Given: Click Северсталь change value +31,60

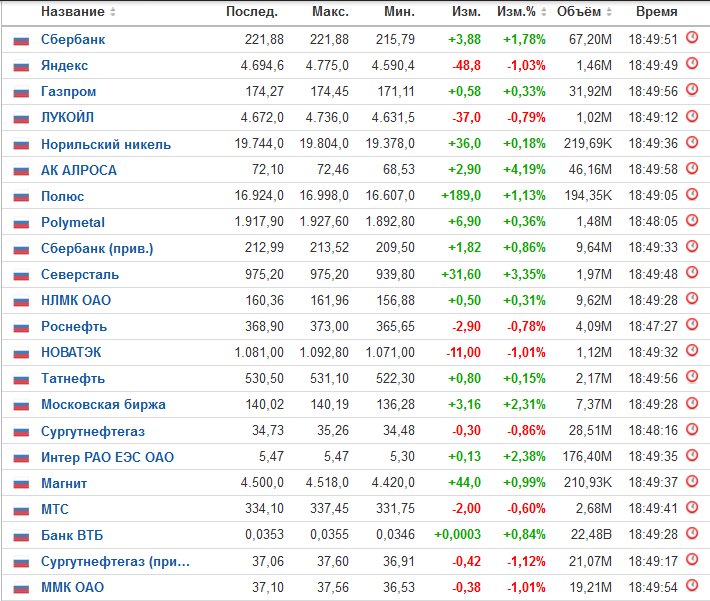Looking at the screenshot, I should click(461, 274).
